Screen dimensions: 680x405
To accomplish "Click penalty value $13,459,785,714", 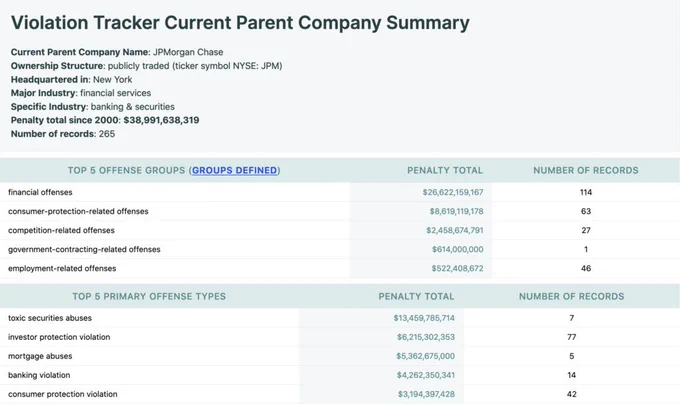I will click(424, 318).
